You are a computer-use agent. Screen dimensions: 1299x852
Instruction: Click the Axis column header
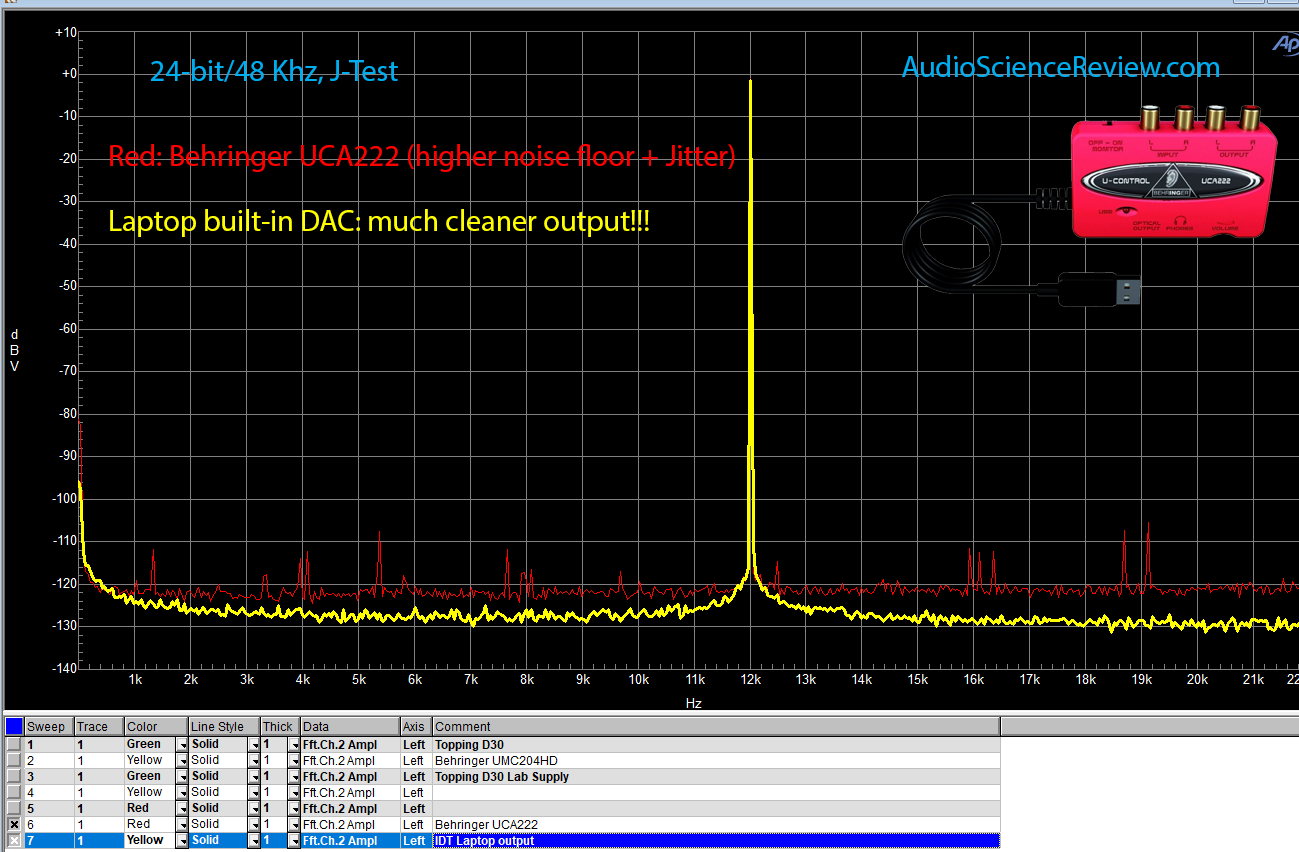pos(416,727)
